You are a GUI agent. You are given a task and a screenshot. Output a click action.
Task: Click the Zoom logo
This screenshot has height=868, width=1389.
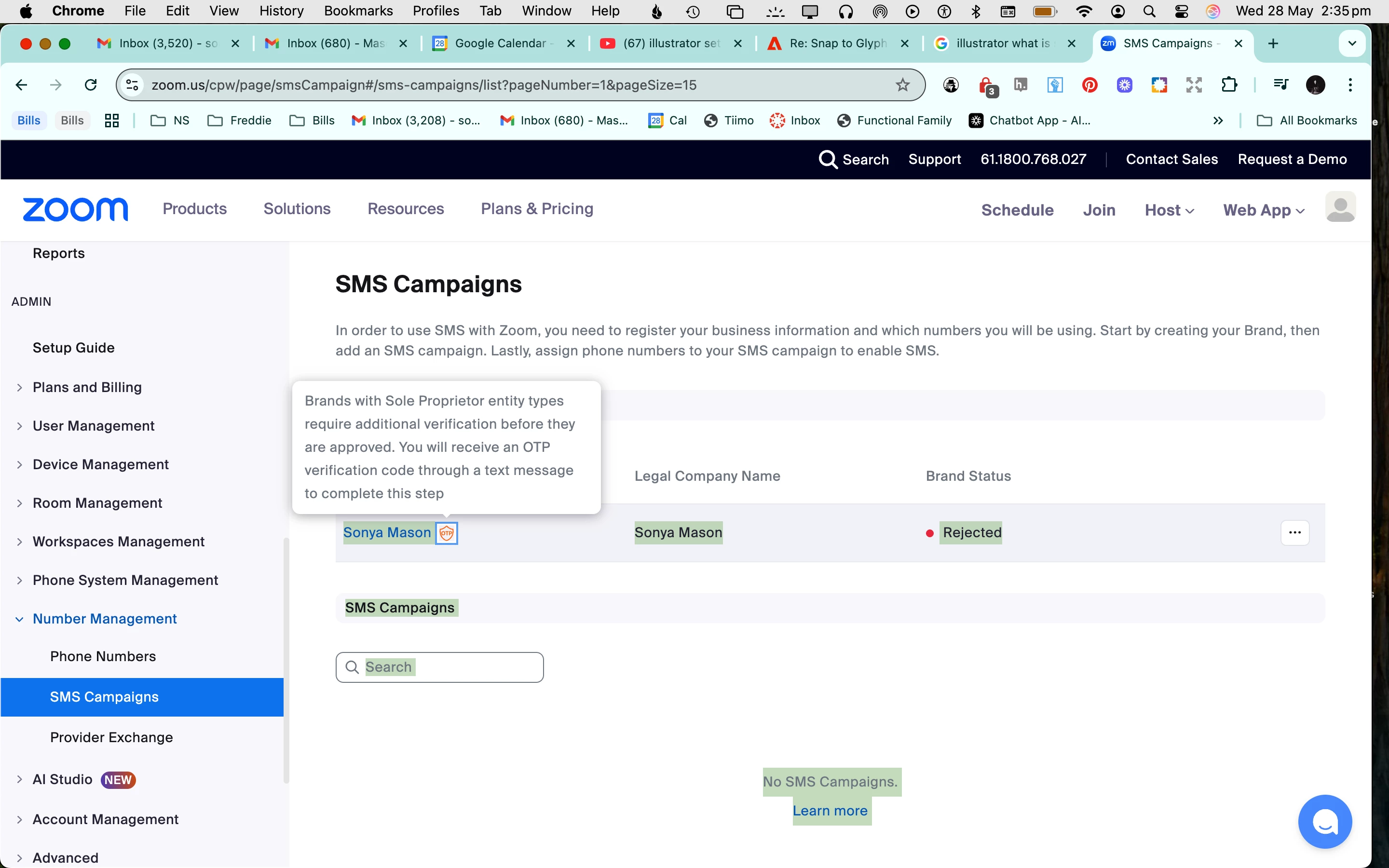point(75,210)
